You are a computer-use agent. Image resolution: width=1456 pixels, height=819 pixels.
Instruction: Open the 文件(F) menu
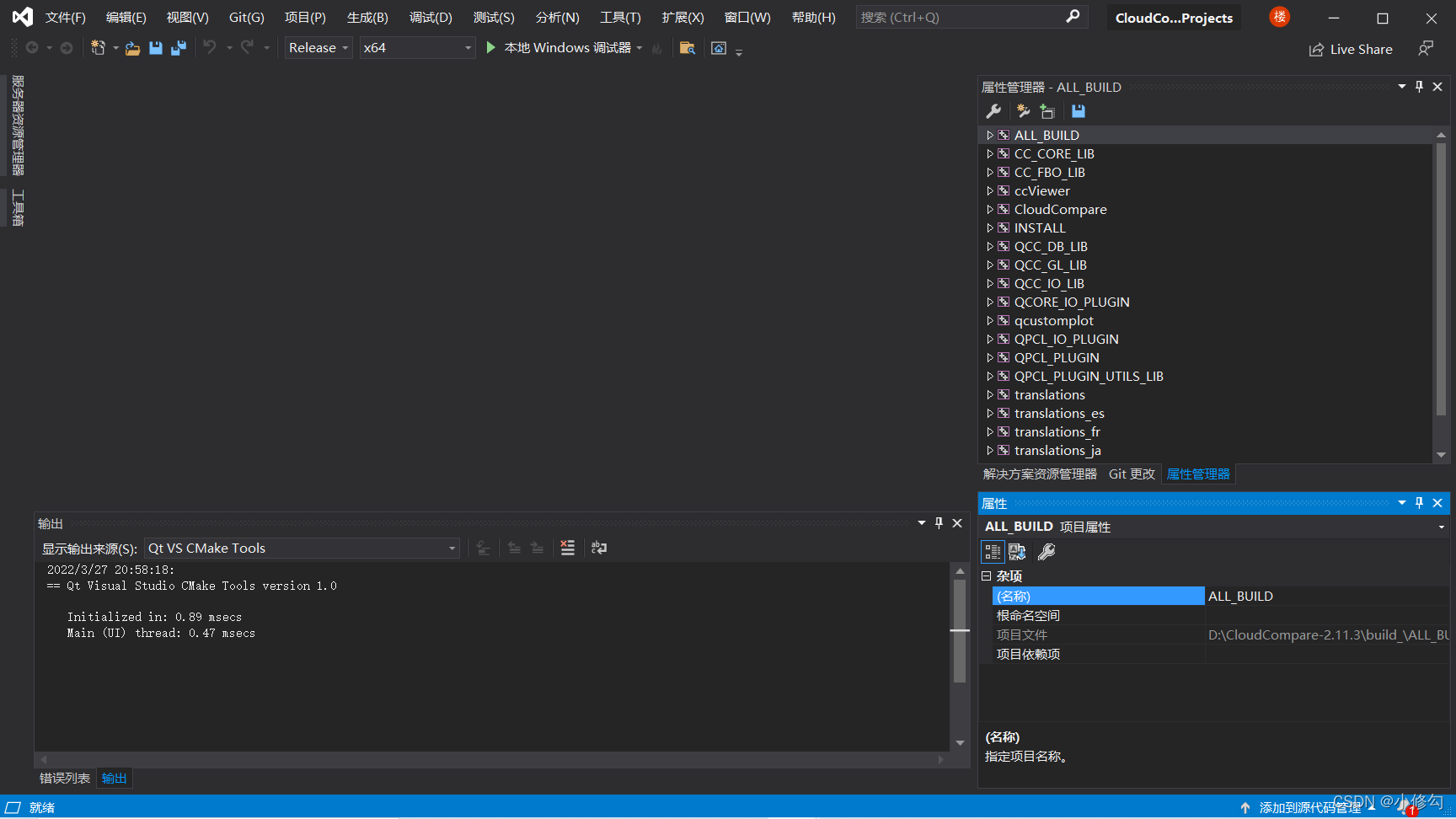click(66, 18)
